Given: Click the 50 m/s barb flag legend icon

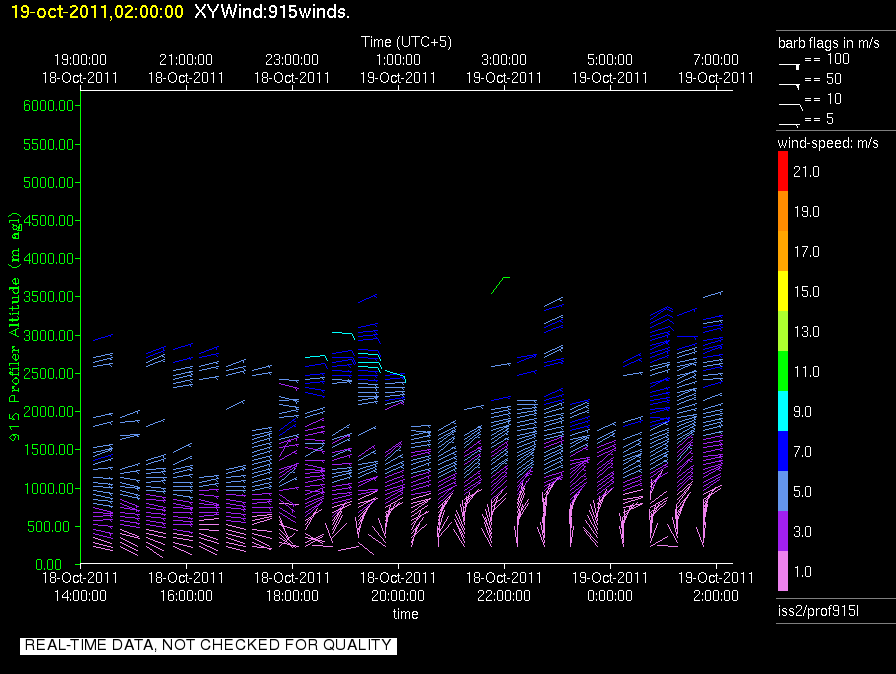Looking at the screenshot, I should 790,85.
